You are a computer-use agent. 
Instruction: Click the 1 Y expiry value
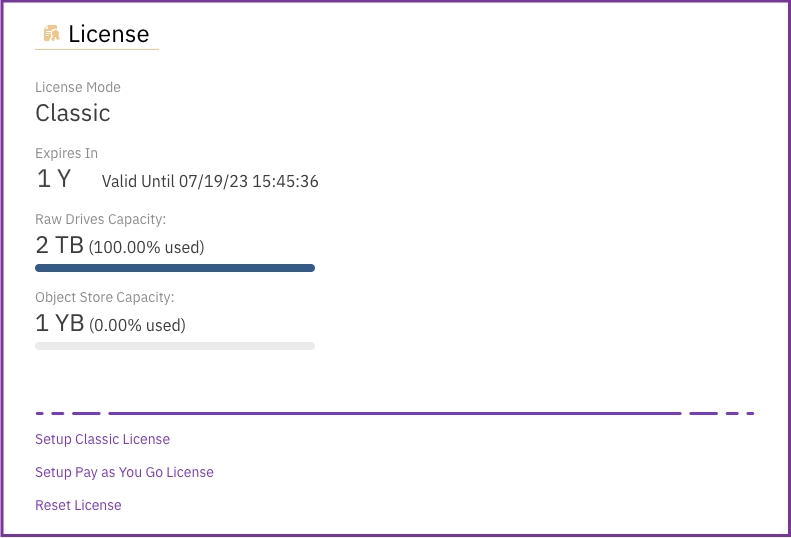tap(54, 180)
